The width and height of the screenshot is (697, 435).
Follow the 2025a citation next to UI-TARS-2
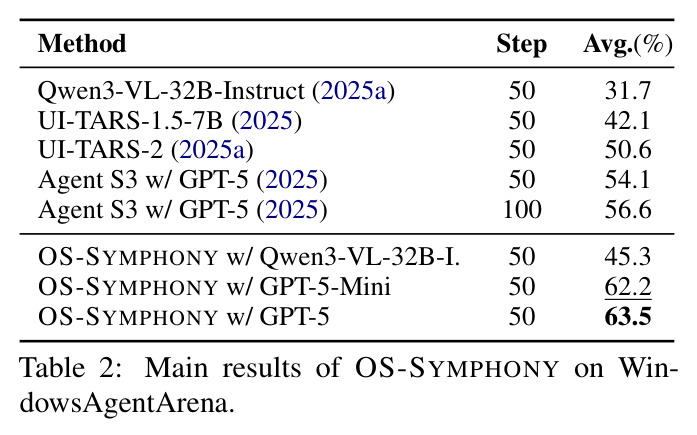click(x=212, y=150)
